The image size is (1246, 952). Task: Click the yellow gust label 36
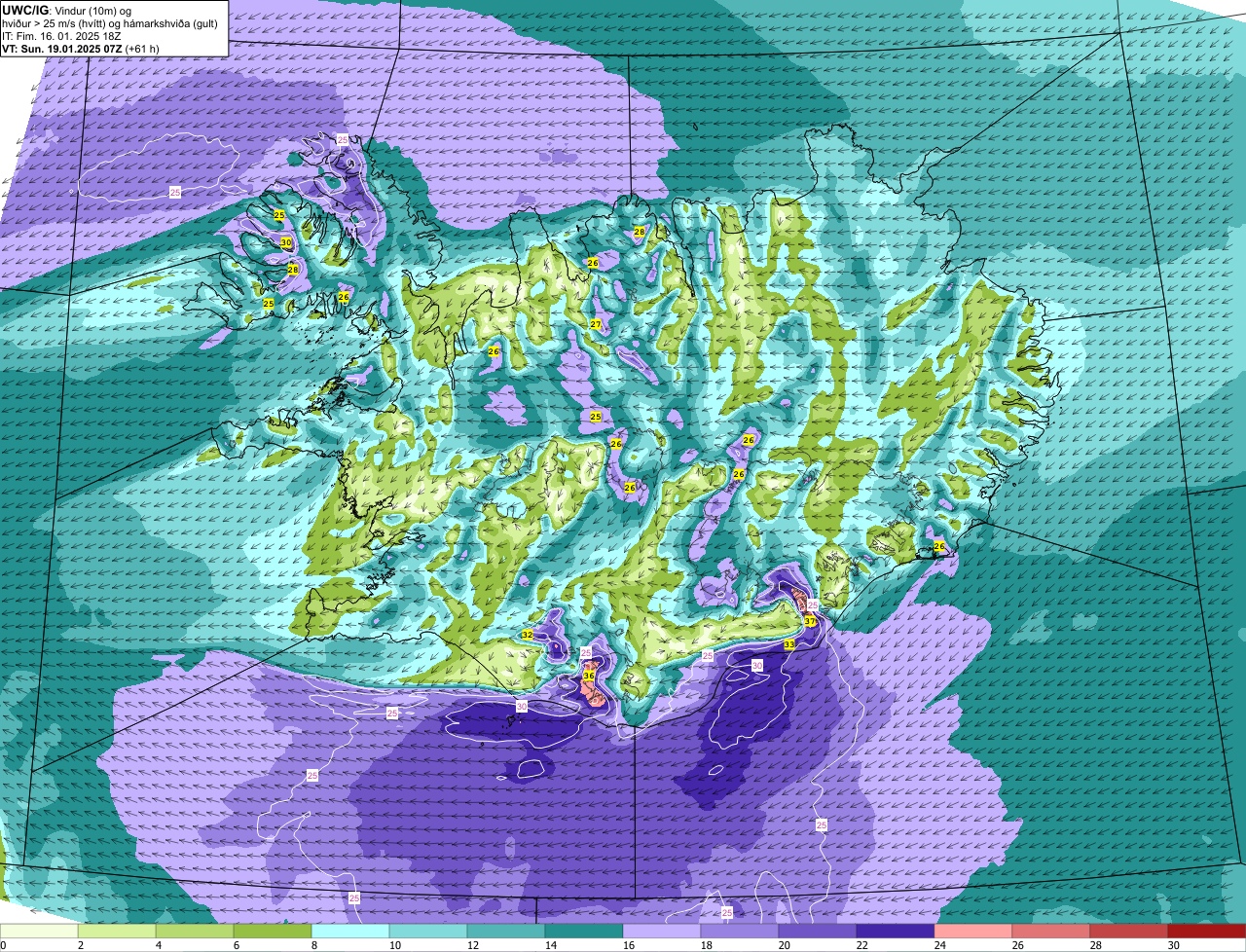coord(589,676)
